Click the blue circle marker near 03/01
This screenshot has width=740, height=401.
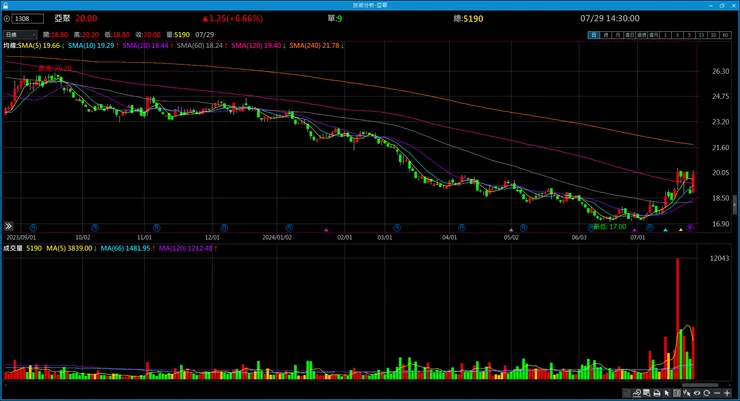[x=397, y=227]
